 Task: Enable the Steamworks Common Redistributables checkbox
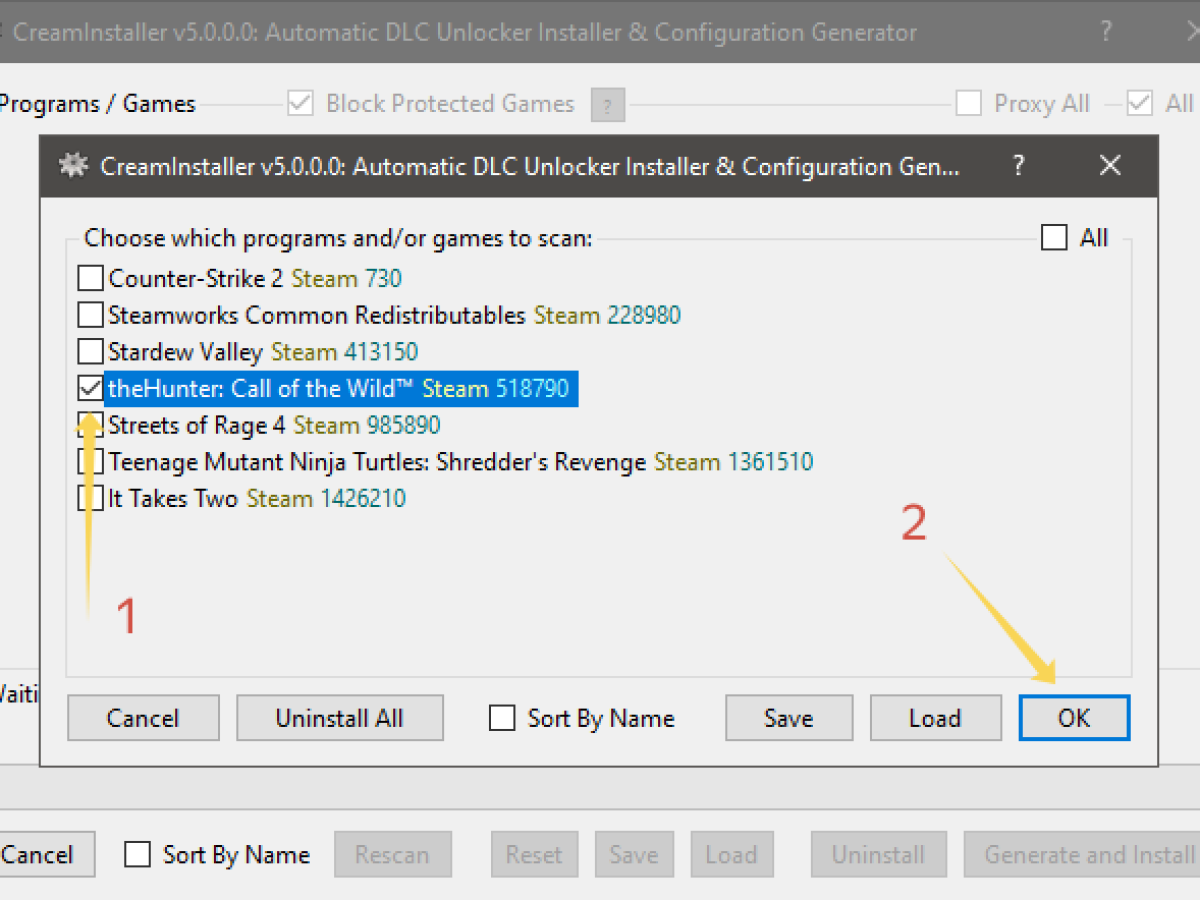pos(89,315)
